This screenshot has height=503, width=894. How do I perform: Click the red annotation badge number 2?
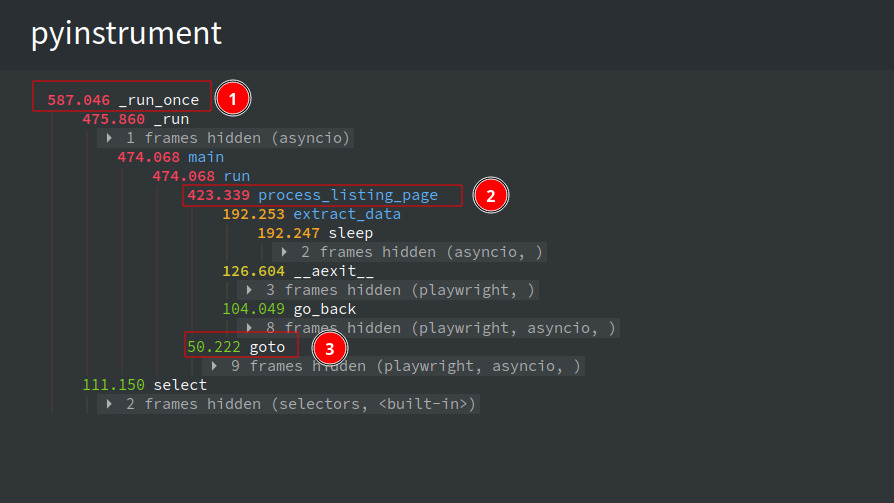(x=490, y=195)
